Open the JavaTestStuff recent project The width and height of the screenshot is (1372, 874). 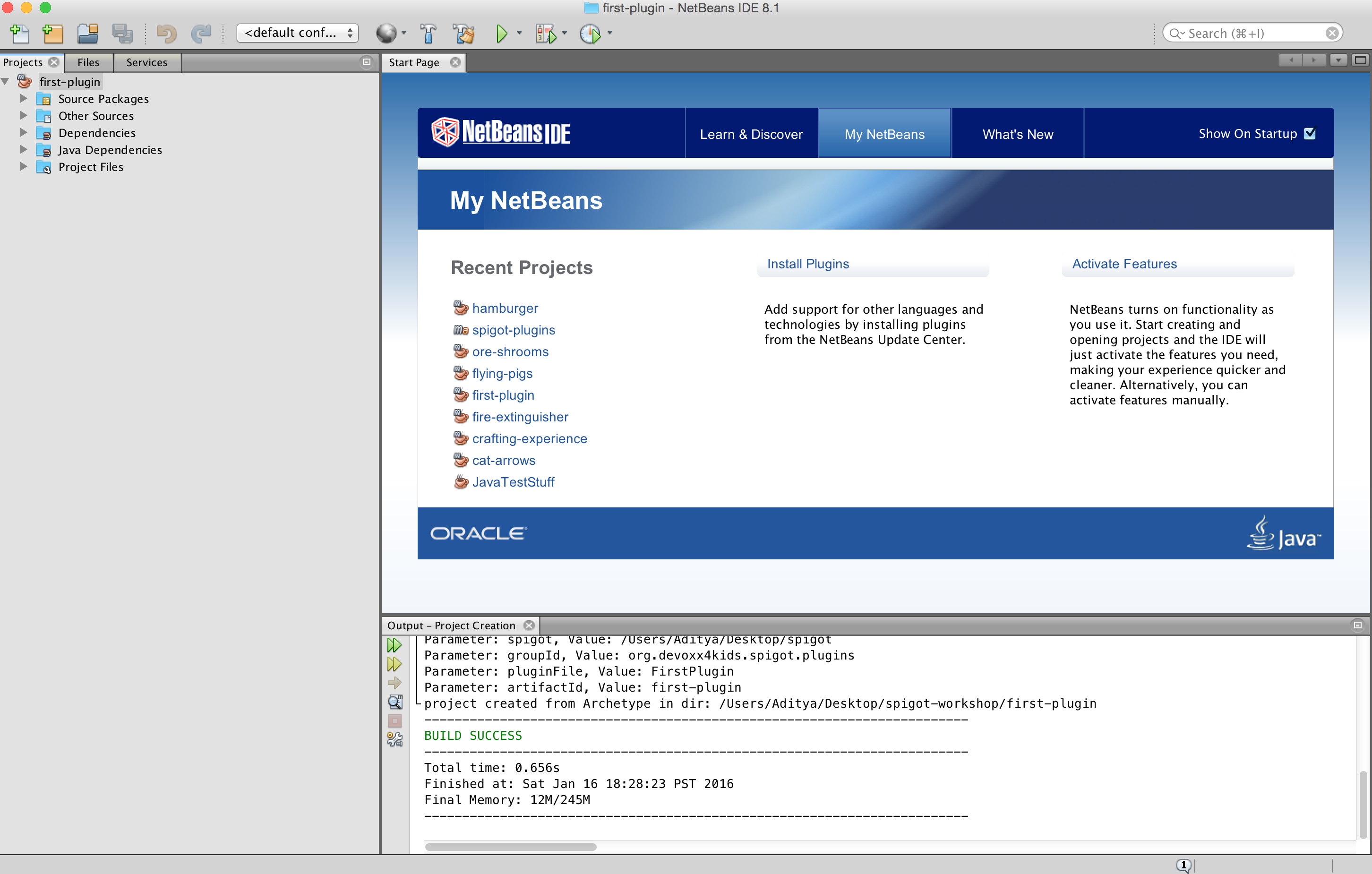(x=513, y=482)
